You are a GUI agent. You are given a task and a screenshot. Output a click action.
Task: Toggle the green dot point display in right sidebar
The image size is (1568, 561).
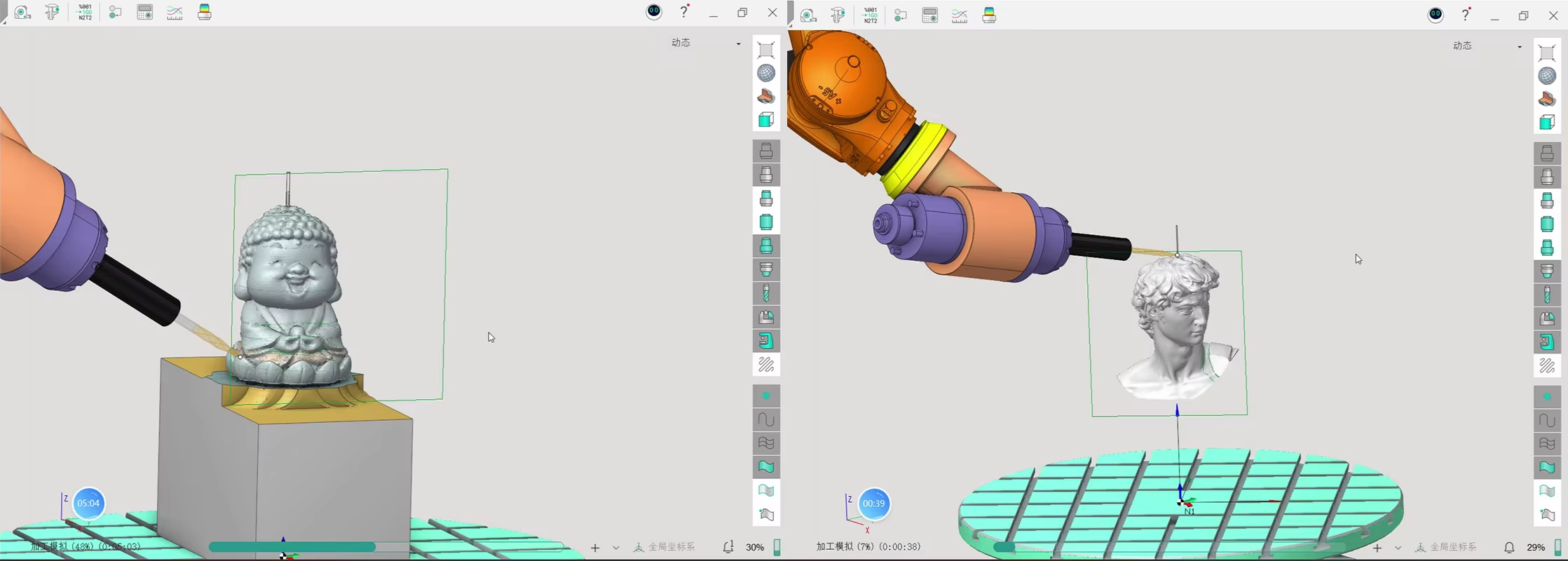tap(1547, 397)
